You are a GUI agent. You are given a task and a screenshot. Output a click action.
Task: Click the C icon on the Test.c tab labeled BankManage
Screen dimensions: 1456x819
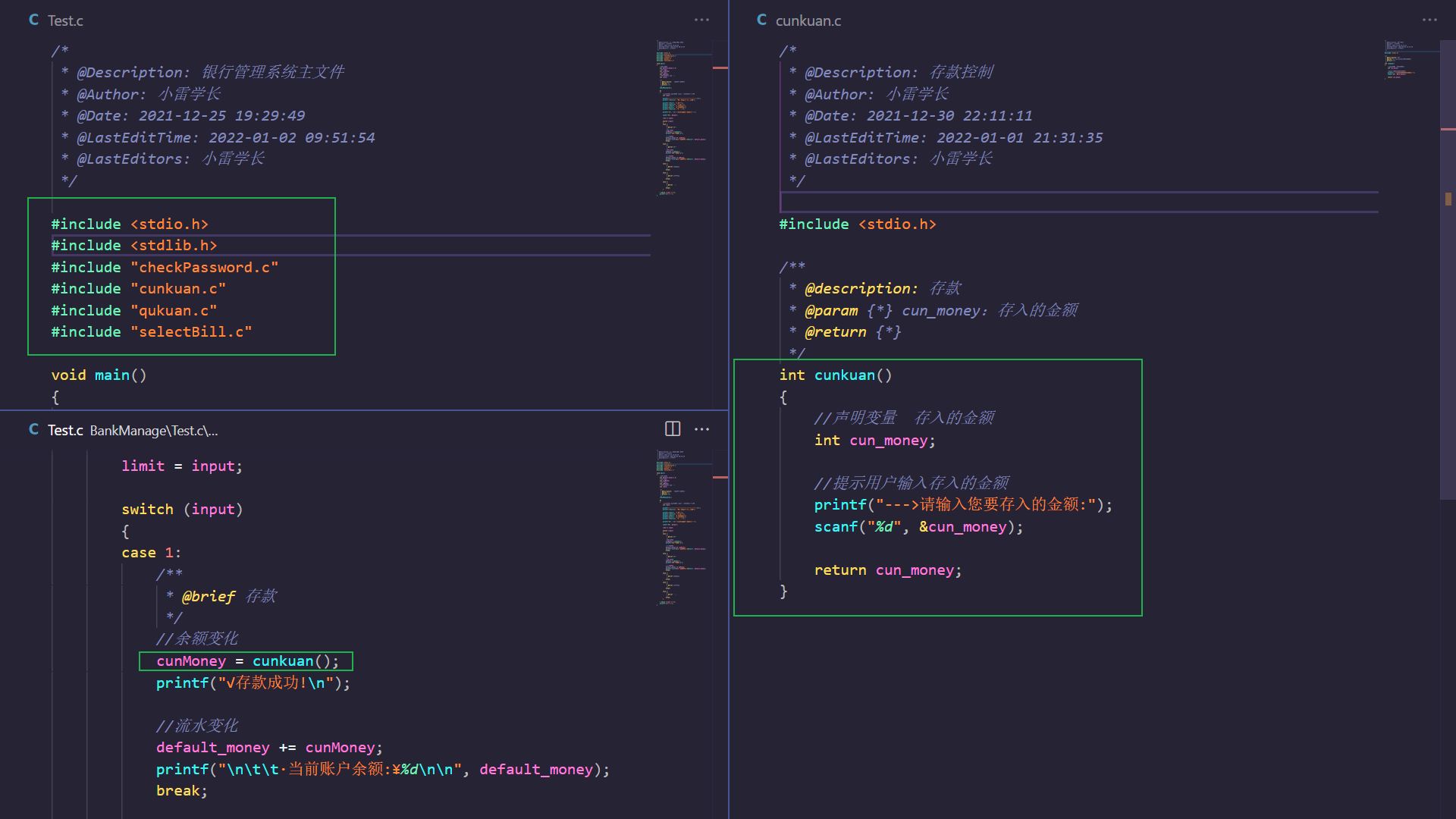click(x=33, y=430)
